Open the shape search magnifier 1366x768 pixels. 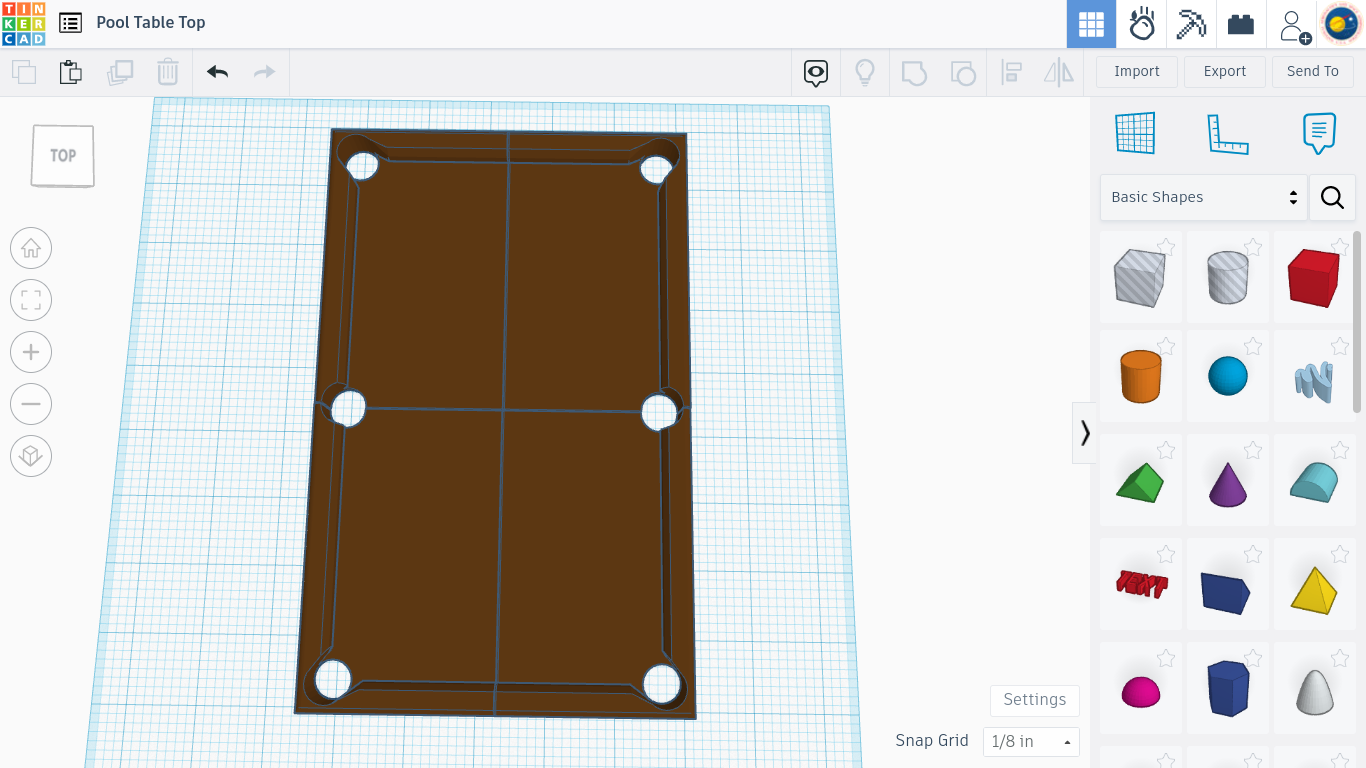pyautogui.click(x=1332, y=197)
